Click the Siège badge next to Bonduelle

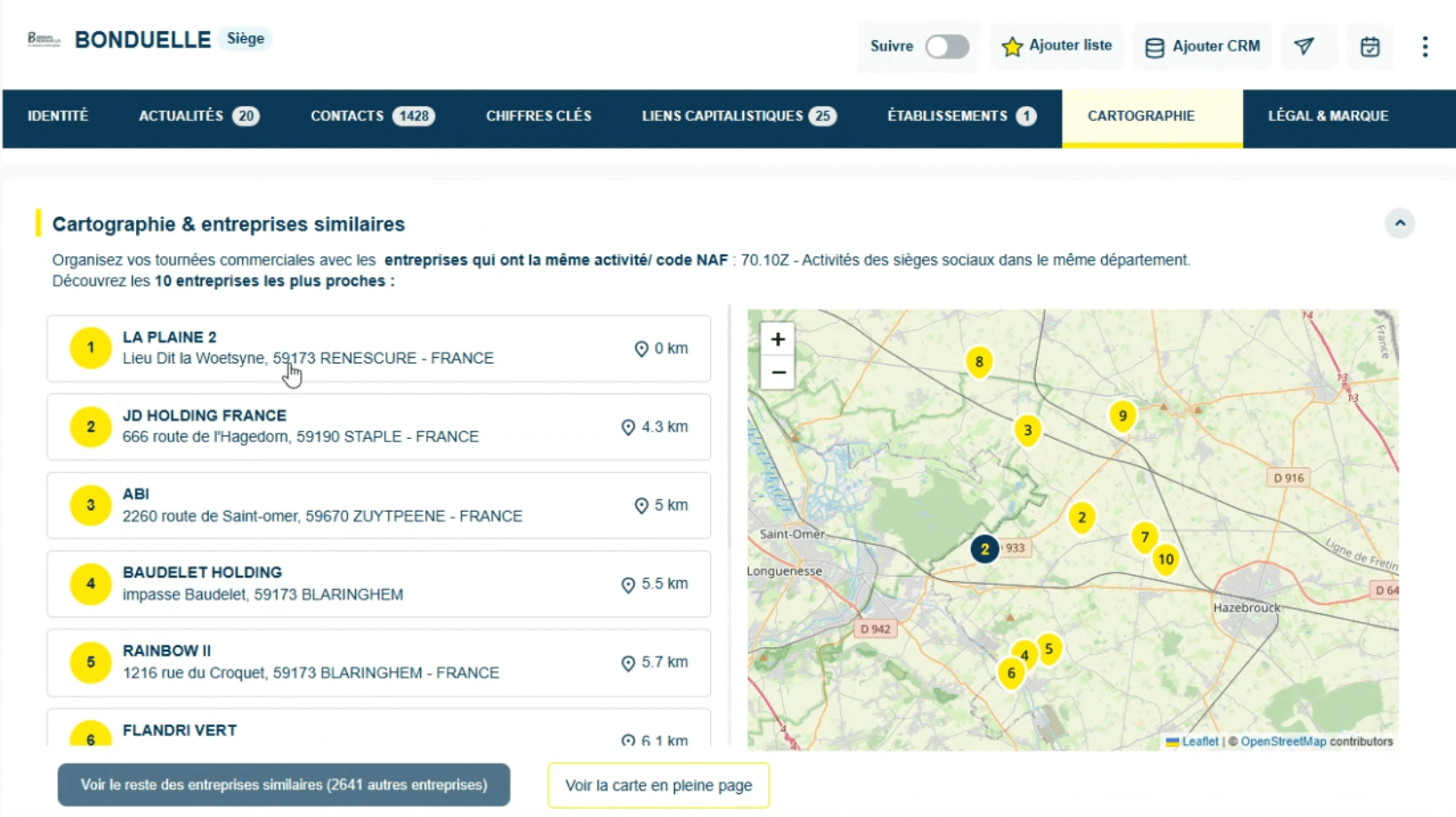246,39
